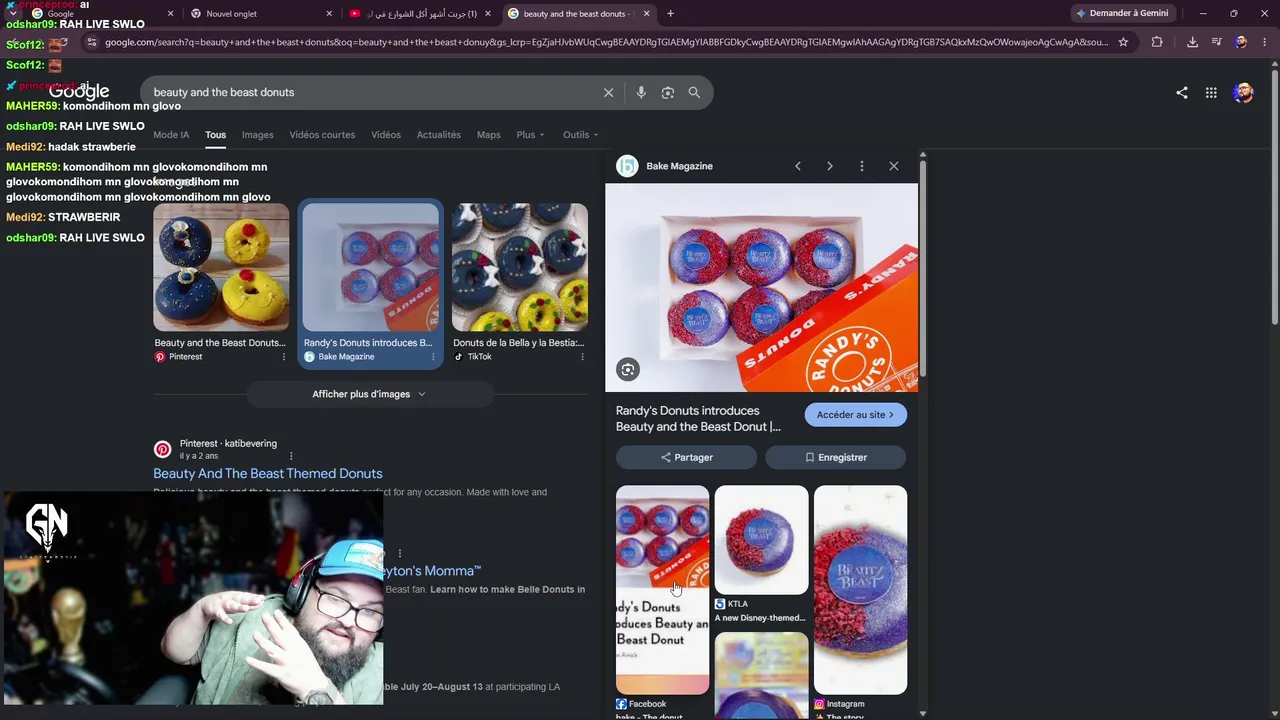
Task: Open the Pinterest donuts image thumbnail
Action: (x=221, y=267)
